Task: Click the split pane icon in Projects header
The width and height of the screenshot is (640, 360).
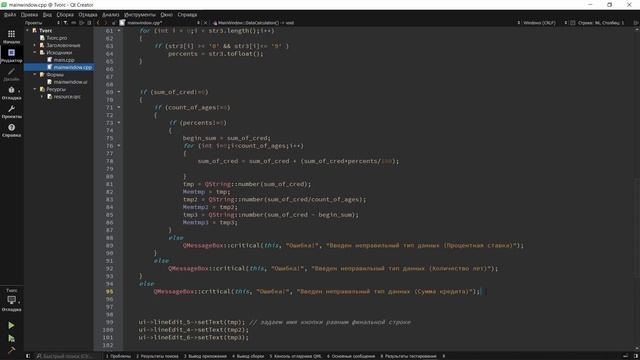Action: 82,23
